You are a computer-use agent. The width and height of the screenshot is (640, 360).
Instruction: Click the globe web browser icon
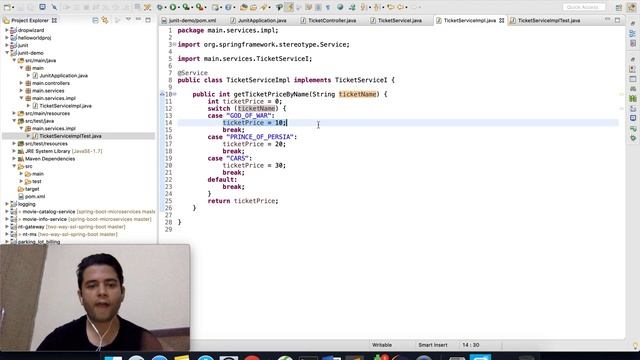[340, 7]
